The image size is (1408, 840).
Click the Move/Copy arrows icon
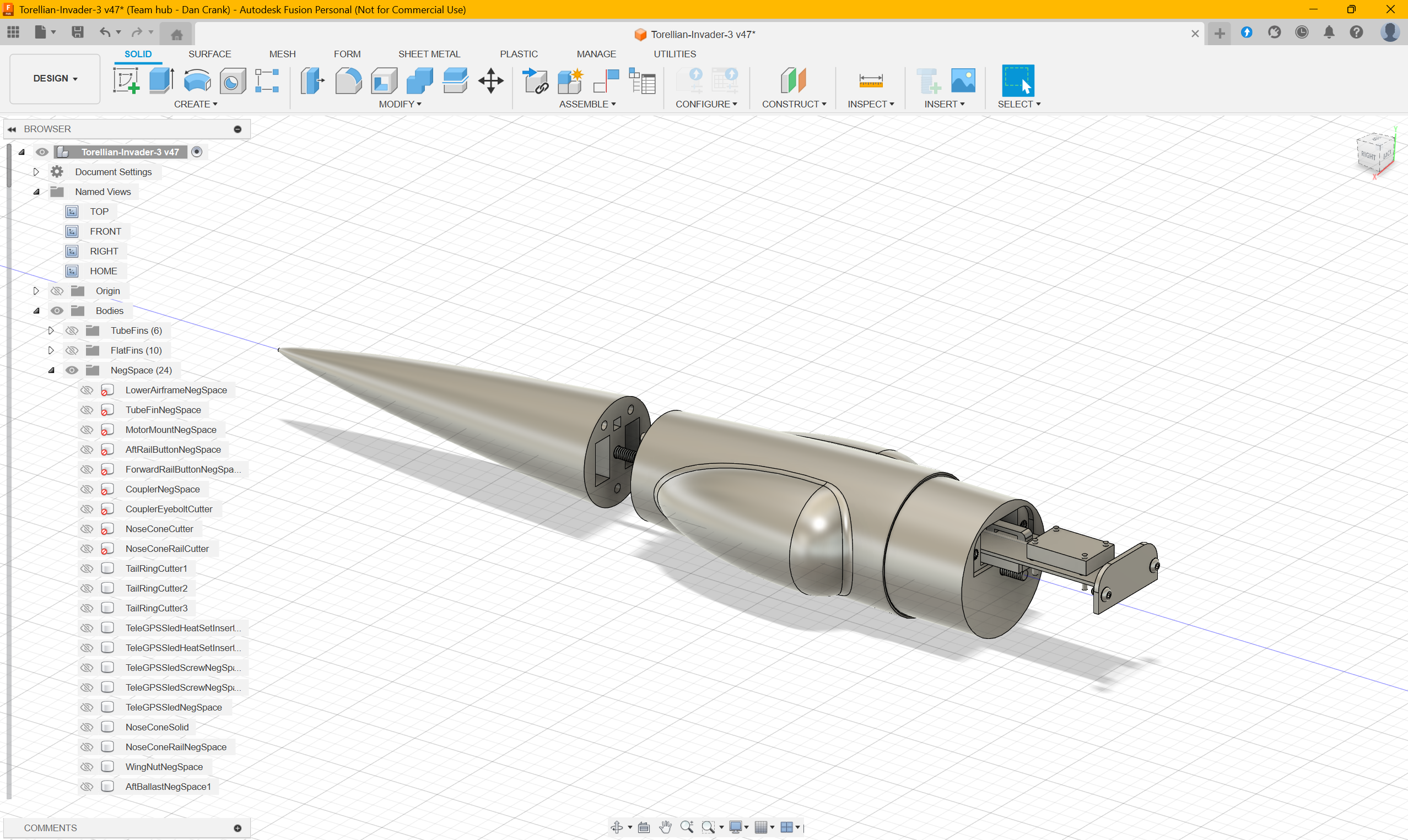click(490, 81)
